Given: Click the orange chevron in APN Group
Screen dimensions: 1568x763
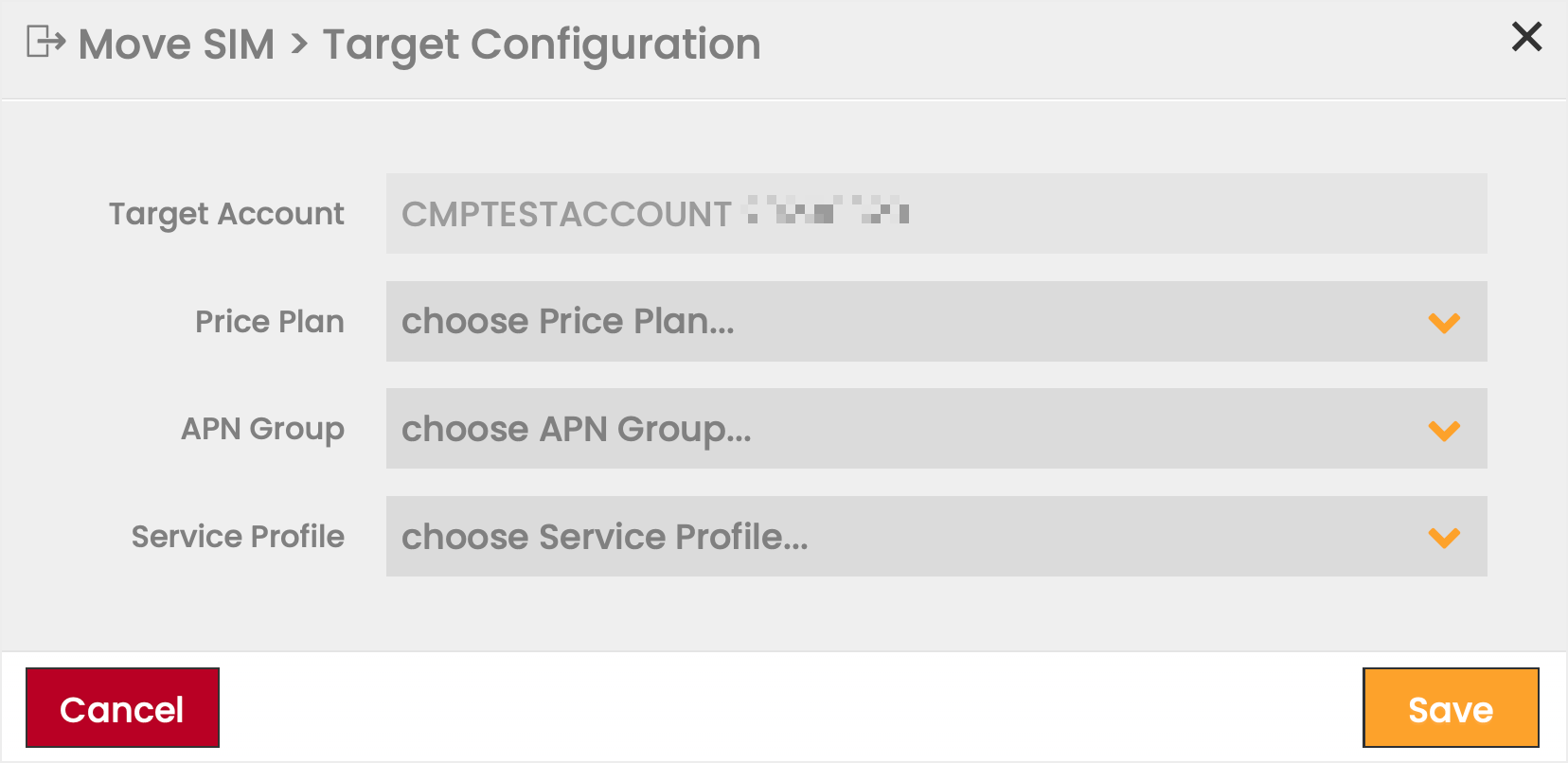Looking at the screenshot, I should point(1444,431).
